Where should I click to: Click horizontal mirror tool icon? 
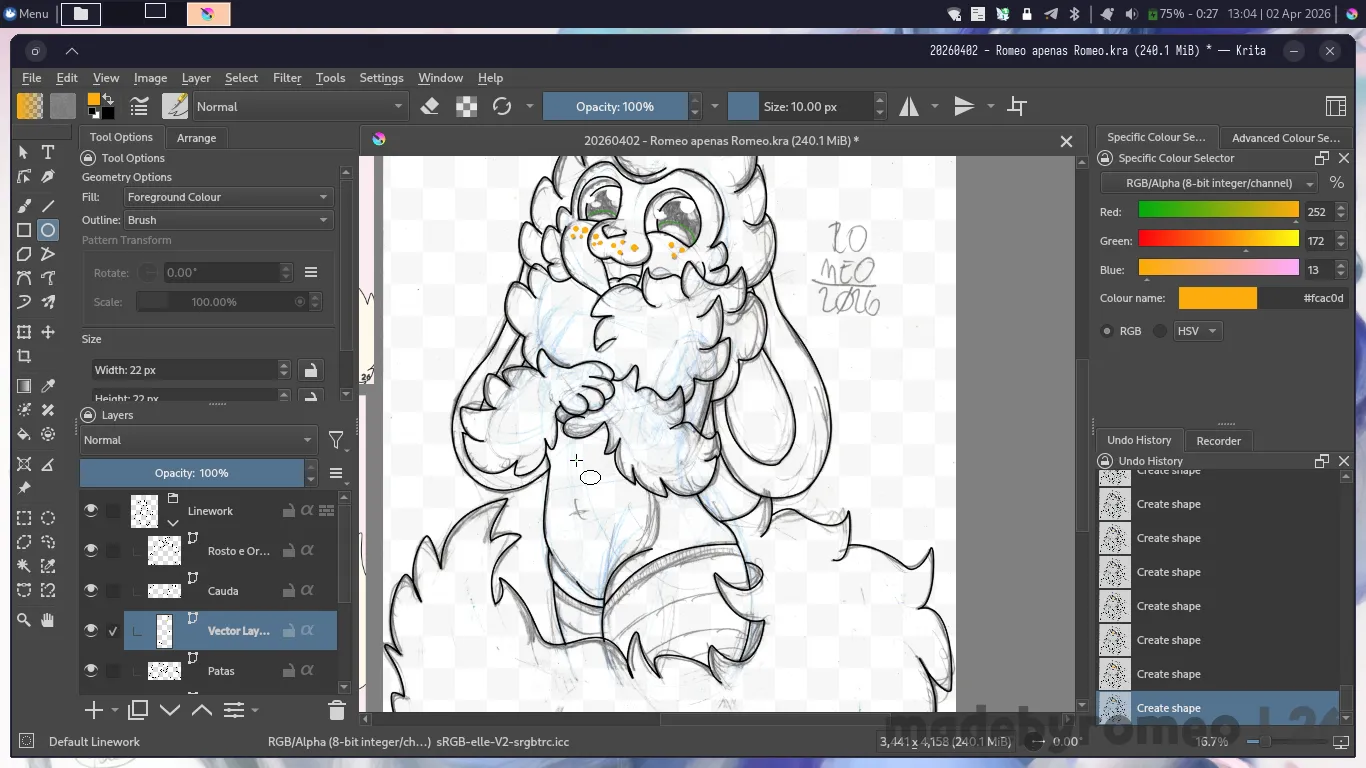click(x=909, y=106)
